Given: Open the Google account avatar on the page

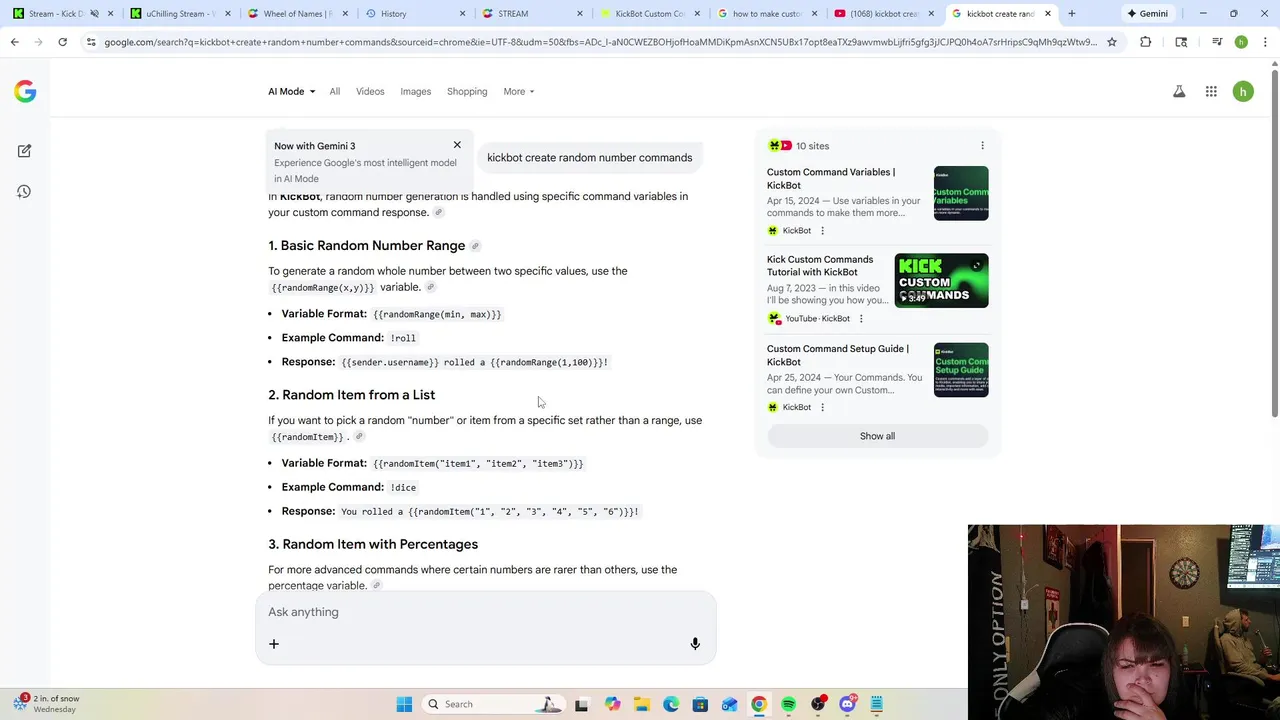Looking at the screenshot, I should pyautogui.click(x=1243, y=91).
